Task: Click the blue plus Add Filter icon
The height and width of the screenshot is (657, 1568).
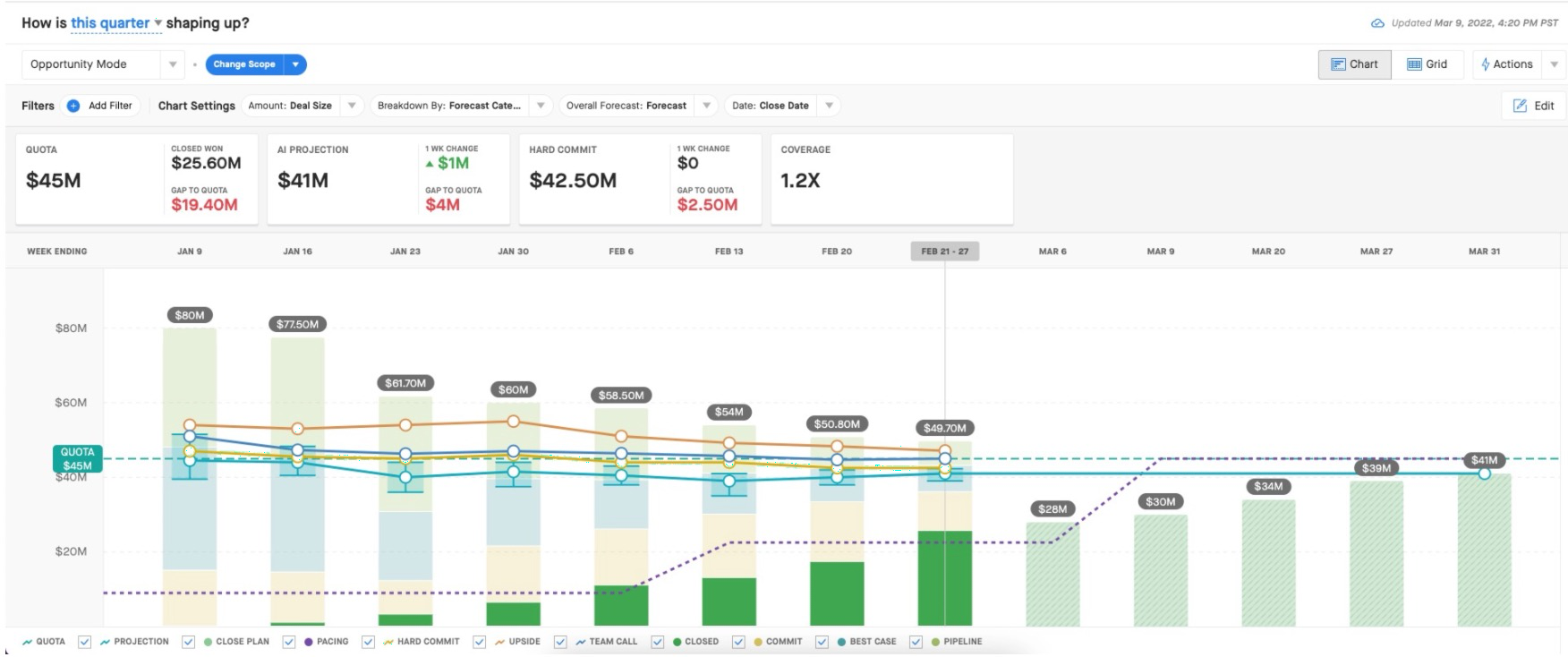Action: [73, 106]
